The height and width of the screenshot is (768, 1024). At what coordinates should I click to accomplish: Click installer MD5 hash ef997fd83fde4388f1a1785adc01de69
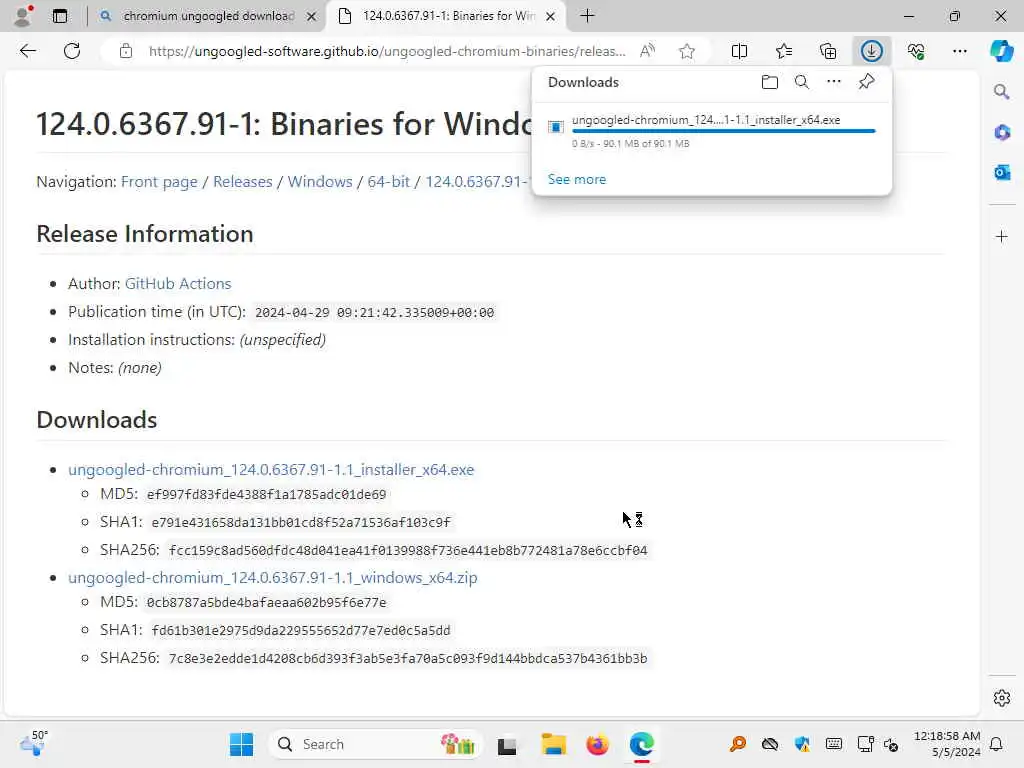266,494
